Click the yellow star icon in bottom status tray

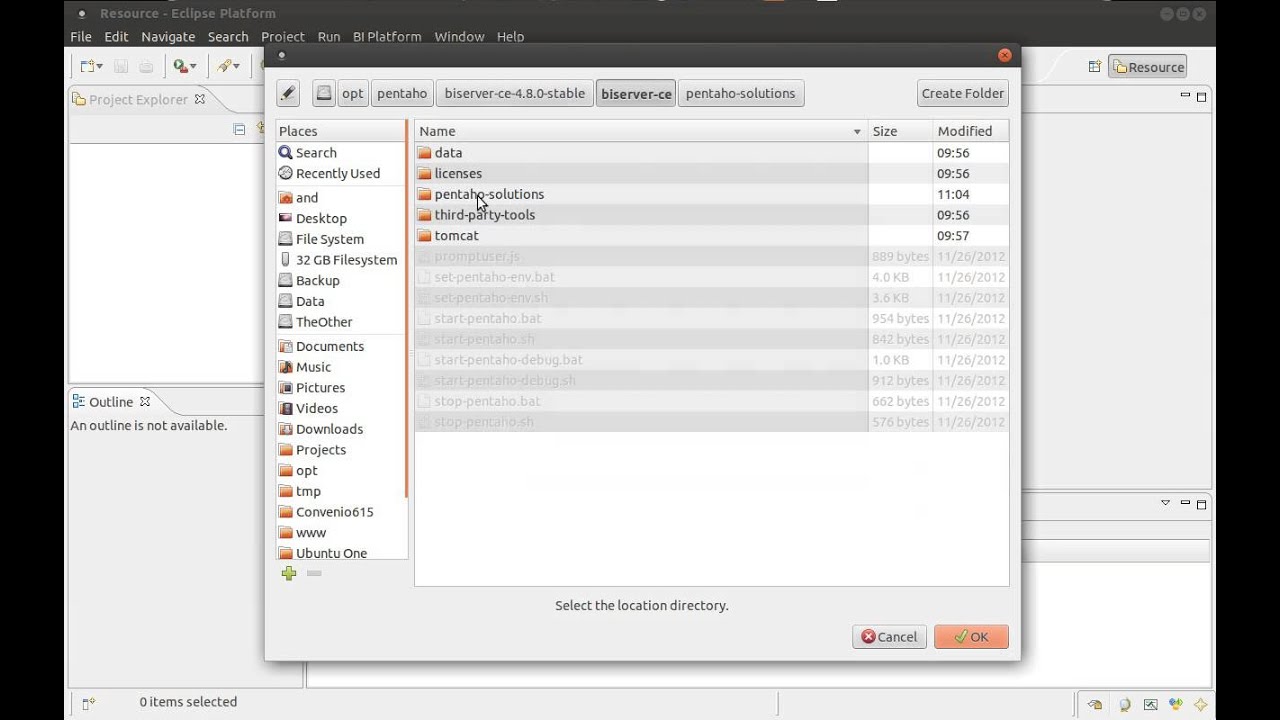(x=1201, y=704)
